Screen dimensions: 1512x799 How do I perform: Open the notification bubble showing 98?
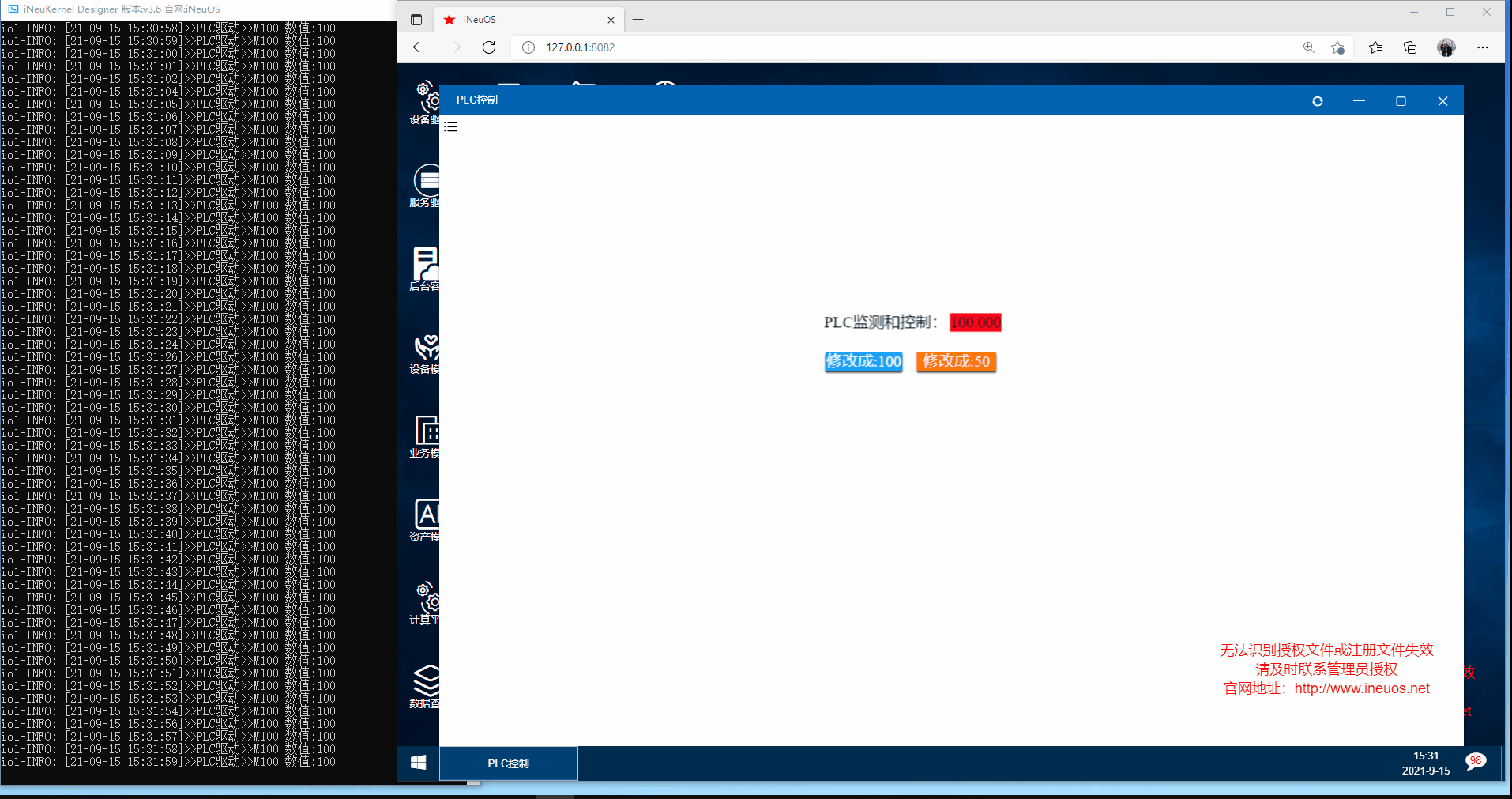coord(1475,761)
